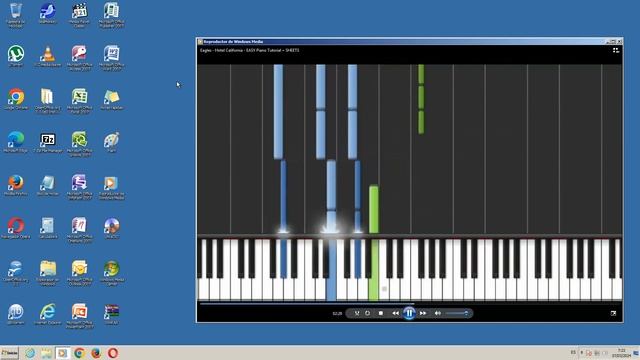The height and width of the screenshot is (360, 640).
Task: Open the OpenOffice folder desktop icon
Action: tap(47, 101)
